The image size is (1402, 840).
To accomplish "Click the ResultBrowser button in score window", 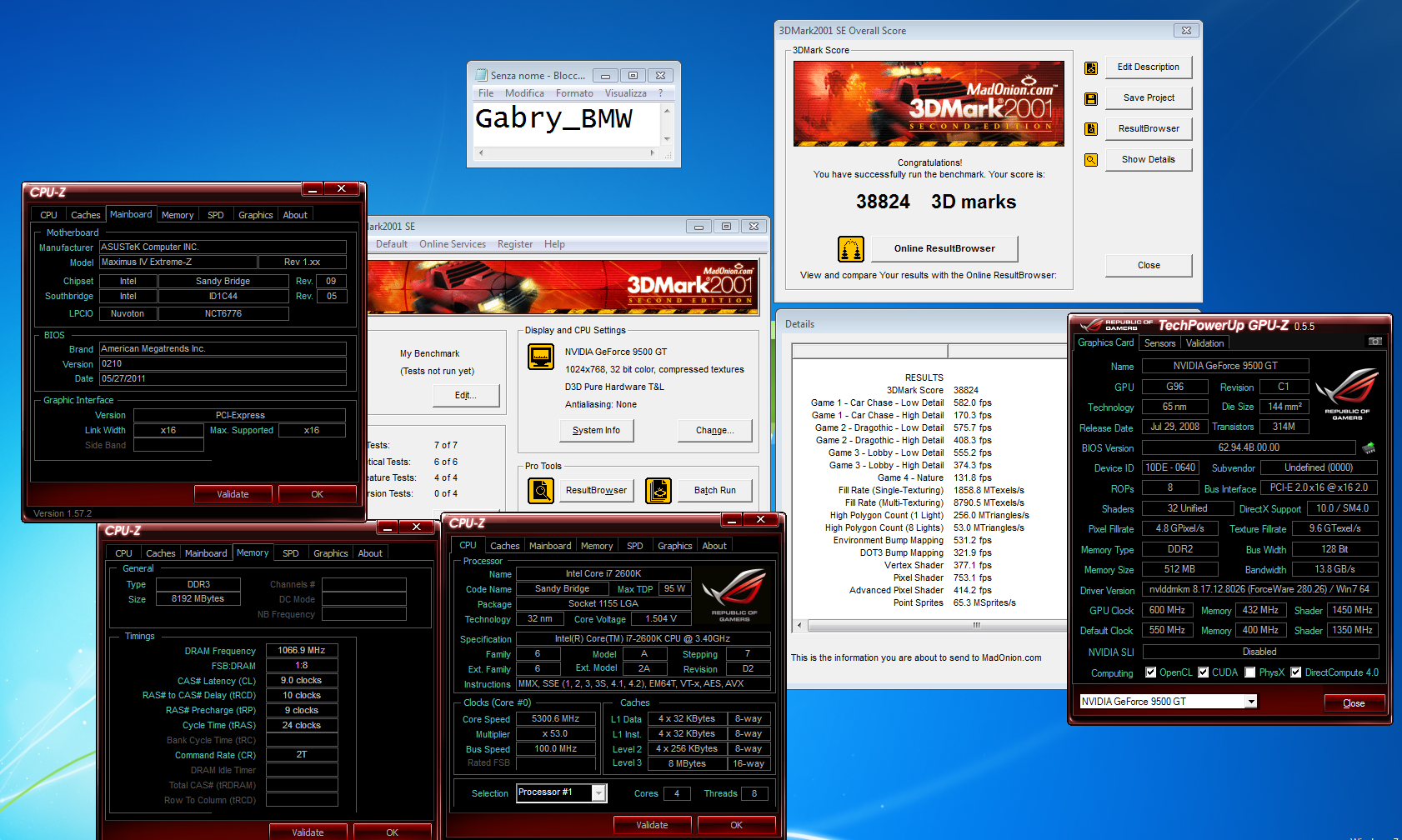I will 1149,129.
